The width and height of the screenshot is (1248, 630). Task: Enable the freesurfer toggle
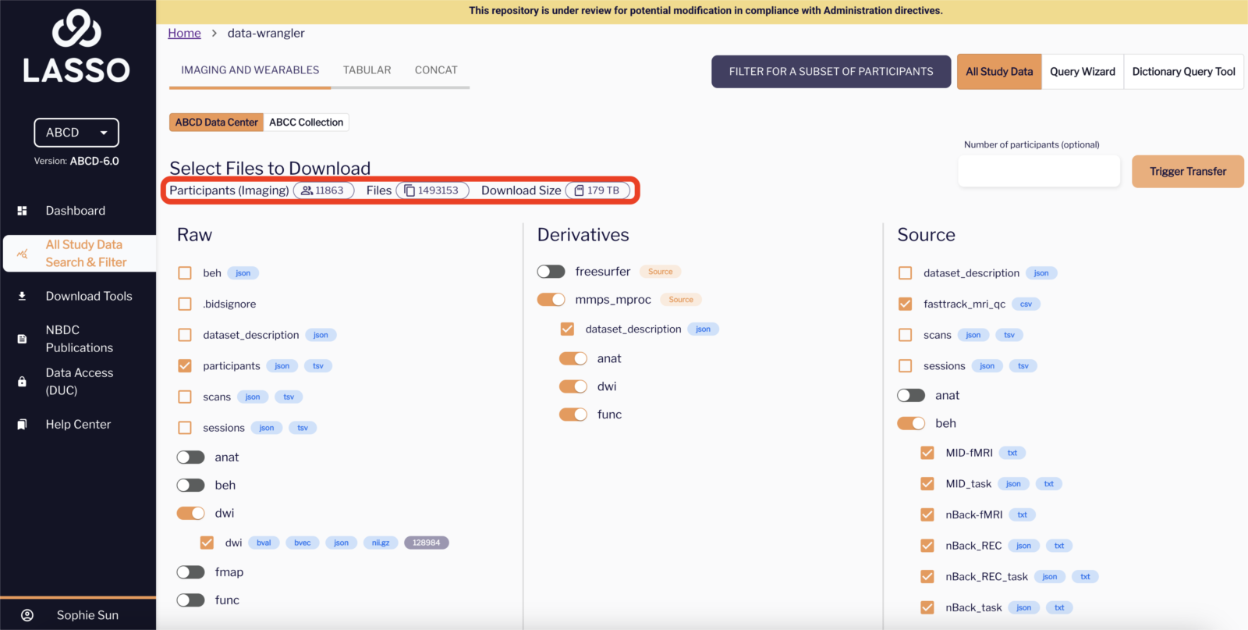550,271
